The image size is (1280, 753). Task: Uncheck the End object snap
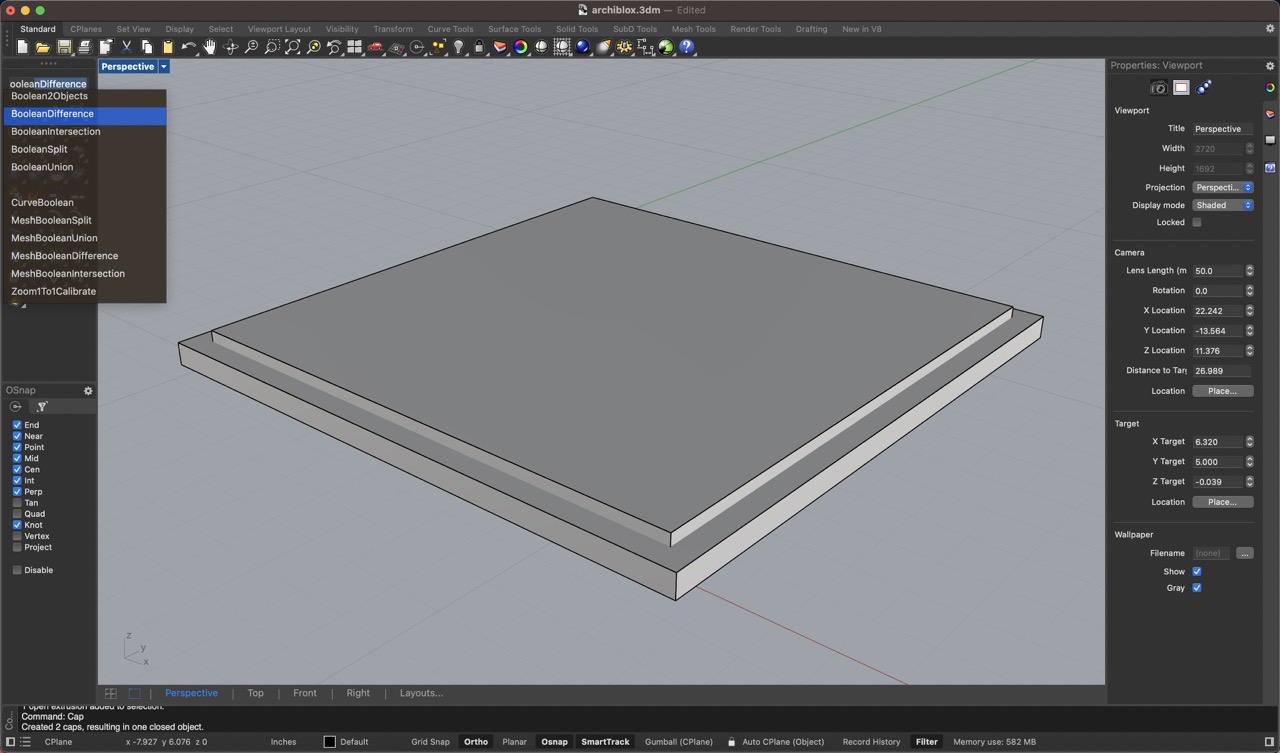pyautogui.click(x=17, y=425)
